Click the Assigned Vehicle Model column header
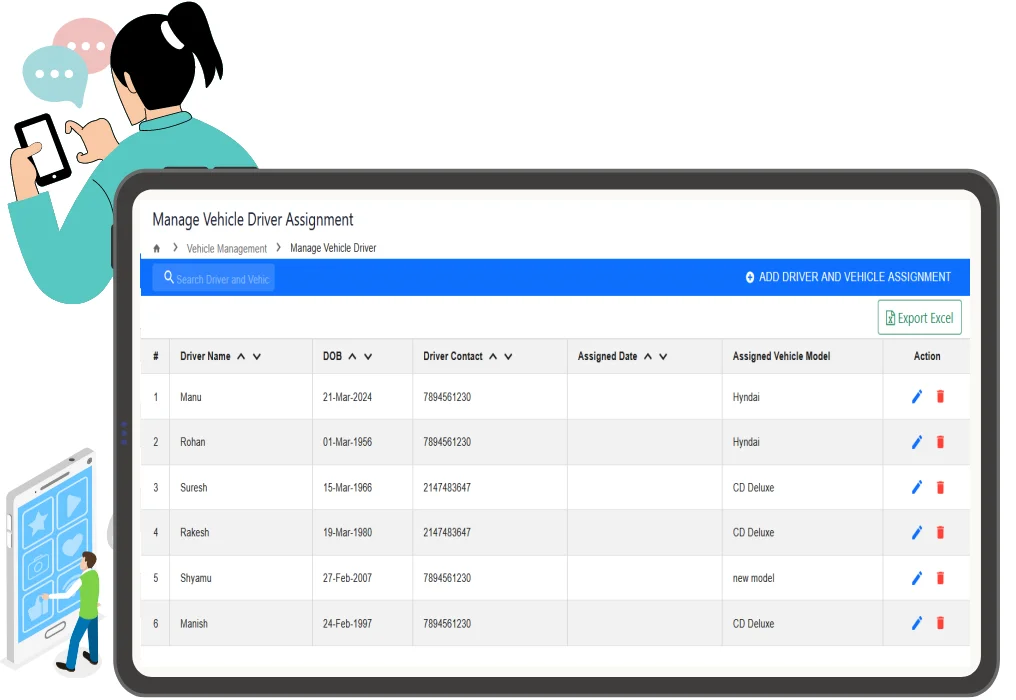 tap(781, 356)
